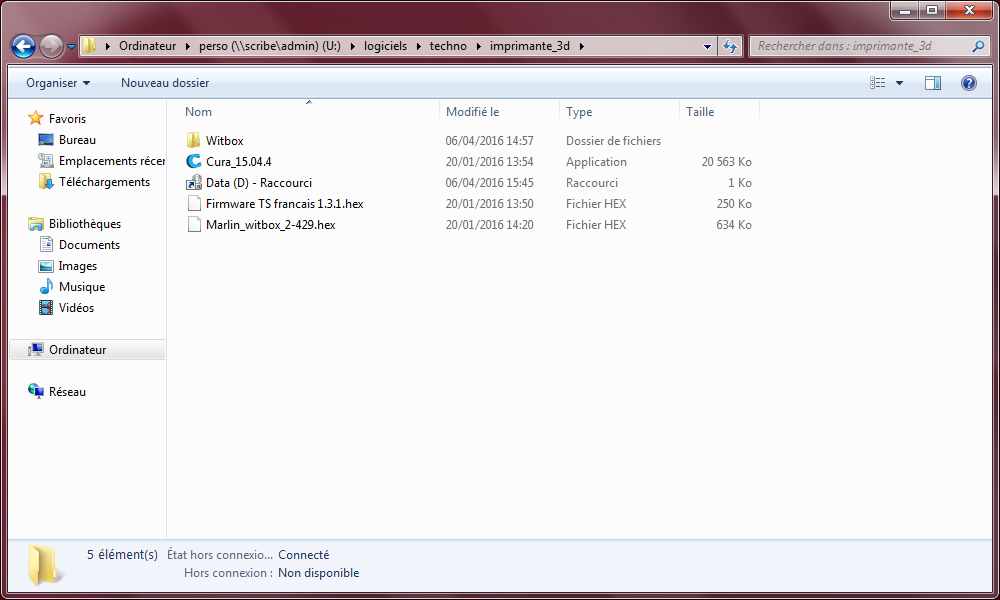Open Documents under Bibliothèques
The image size is (1000, 600).
(89, 245)
